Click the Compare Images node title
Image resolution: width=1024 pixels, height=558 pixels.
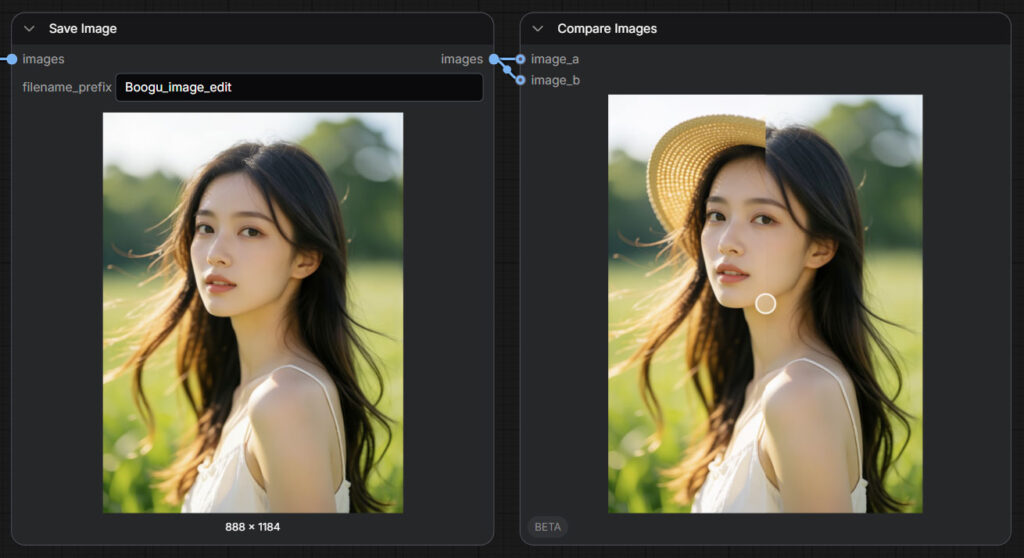pyautogui.click(x=607, y=29)
